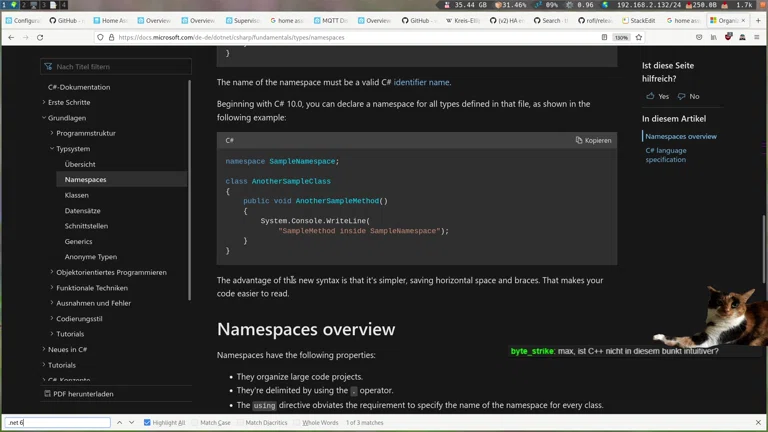Click the Nach Titel filtern input
Screen dimensions: 768x432
pos(116,67)
